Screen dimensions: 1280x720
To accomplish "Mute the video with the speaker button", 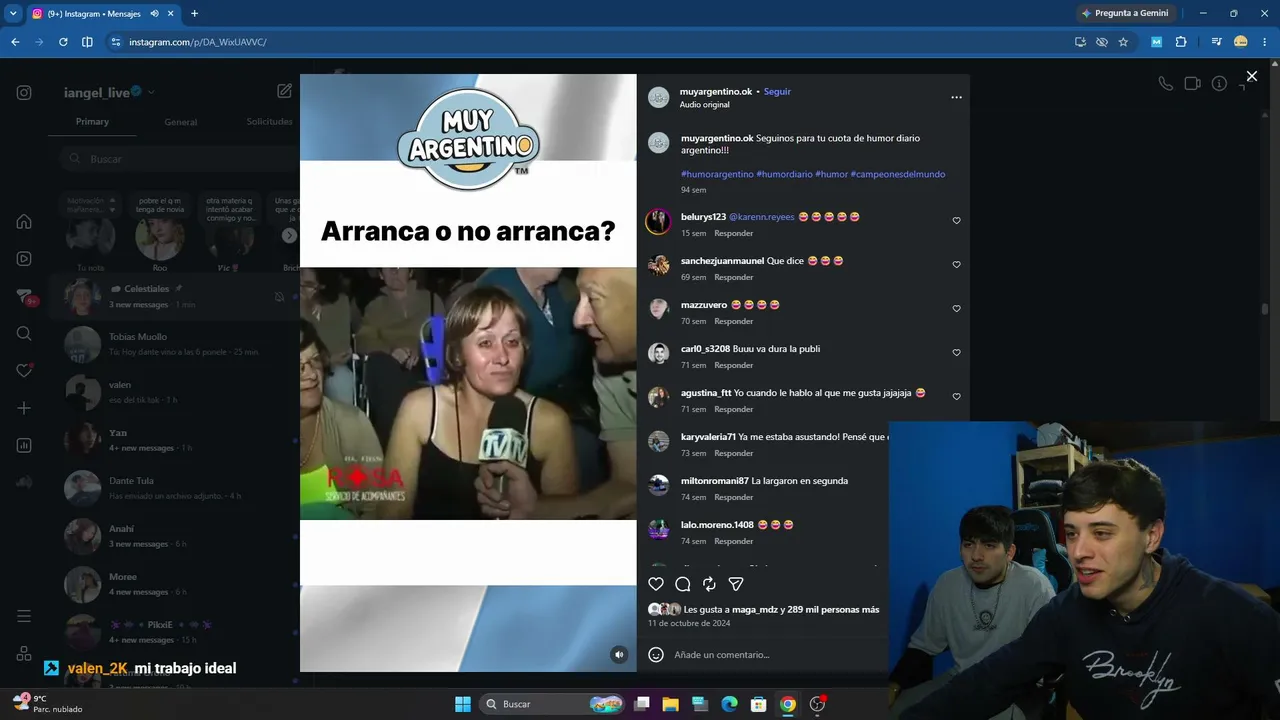I will 619,655.
